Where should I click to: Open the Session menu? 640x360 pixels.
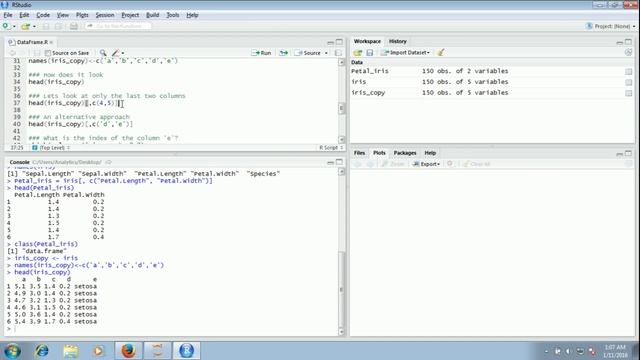[105, 15]
